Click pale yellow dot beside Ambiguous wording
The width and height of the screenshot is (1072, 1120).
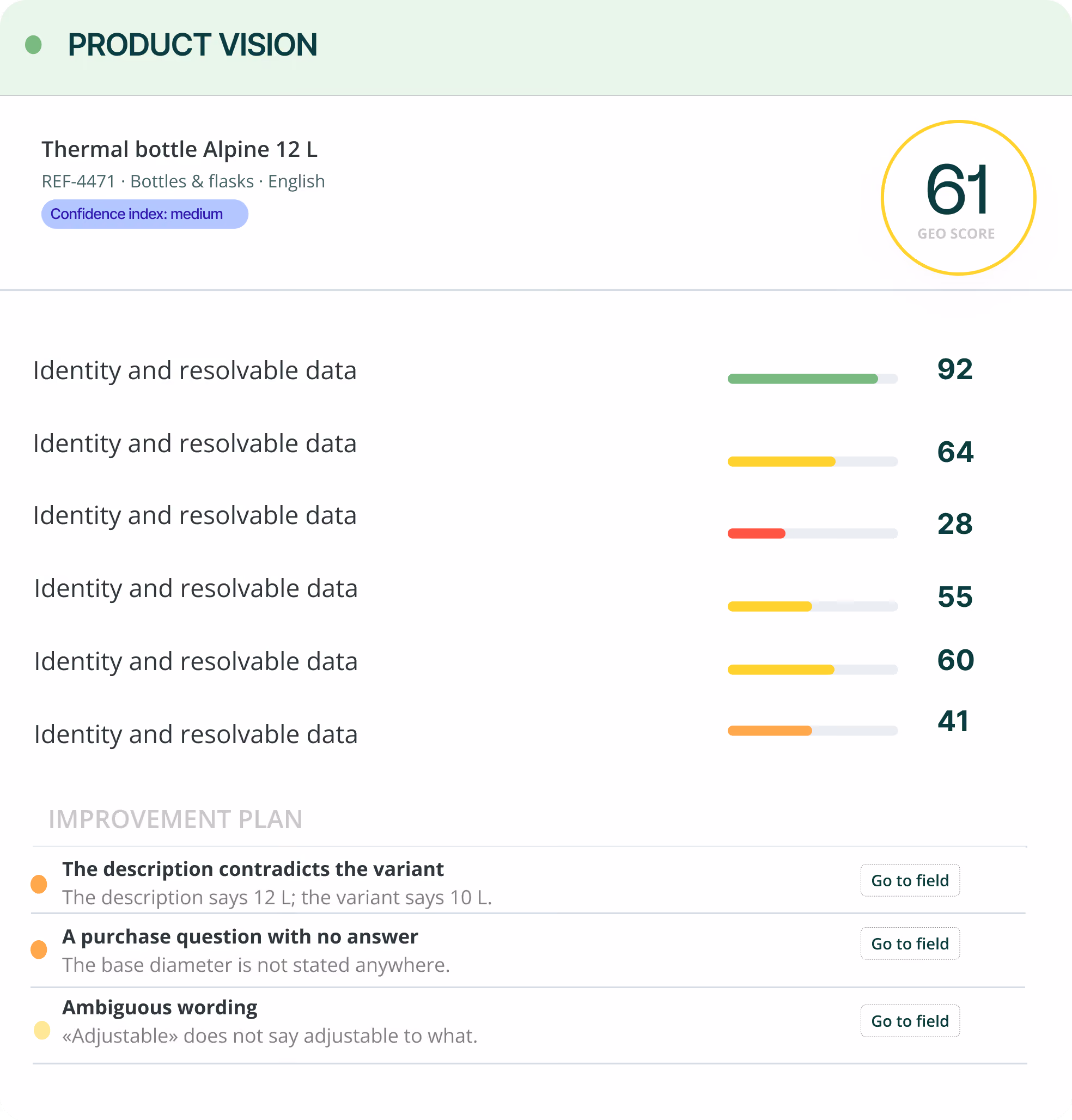pyautogui.click(x=42, y=1030)
